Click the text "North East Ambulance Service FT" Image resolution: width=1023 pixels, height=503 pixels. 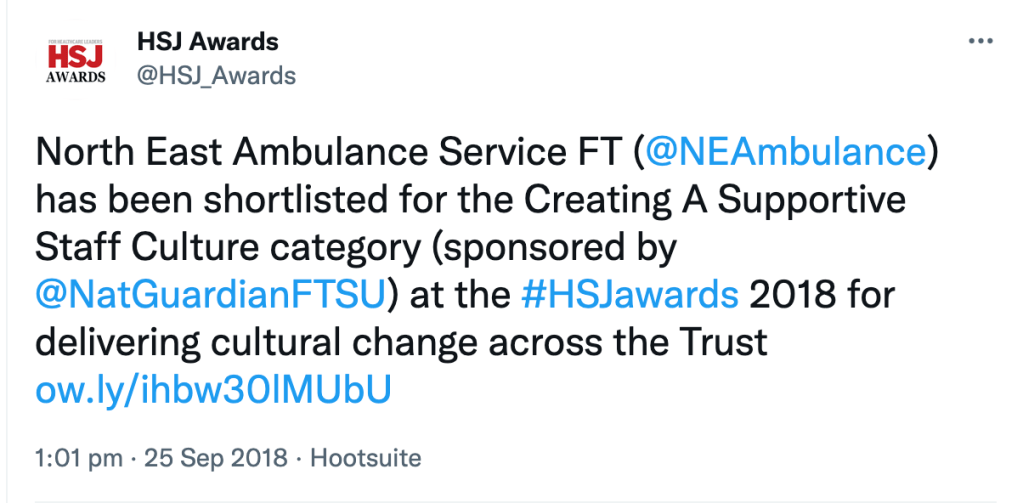pos(328,151)
